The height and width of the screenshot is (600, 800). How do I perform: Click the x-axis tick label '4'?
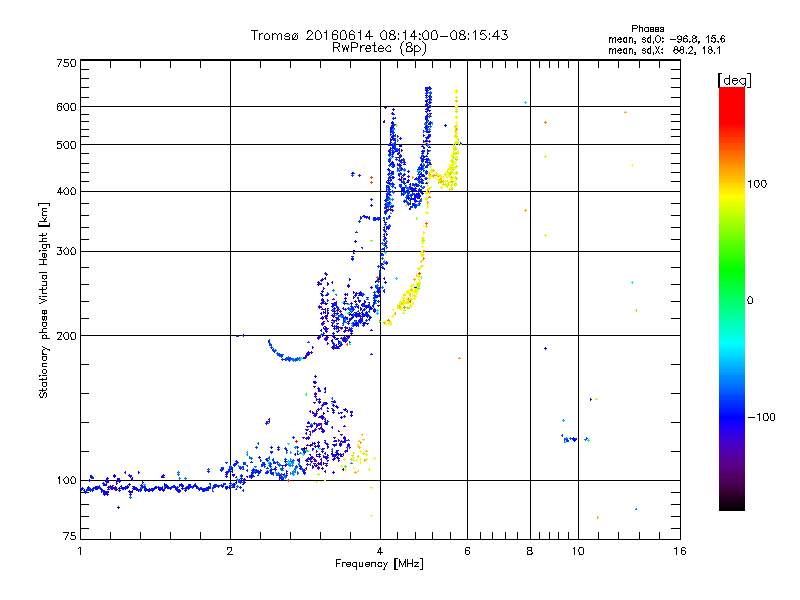[380, 551]
